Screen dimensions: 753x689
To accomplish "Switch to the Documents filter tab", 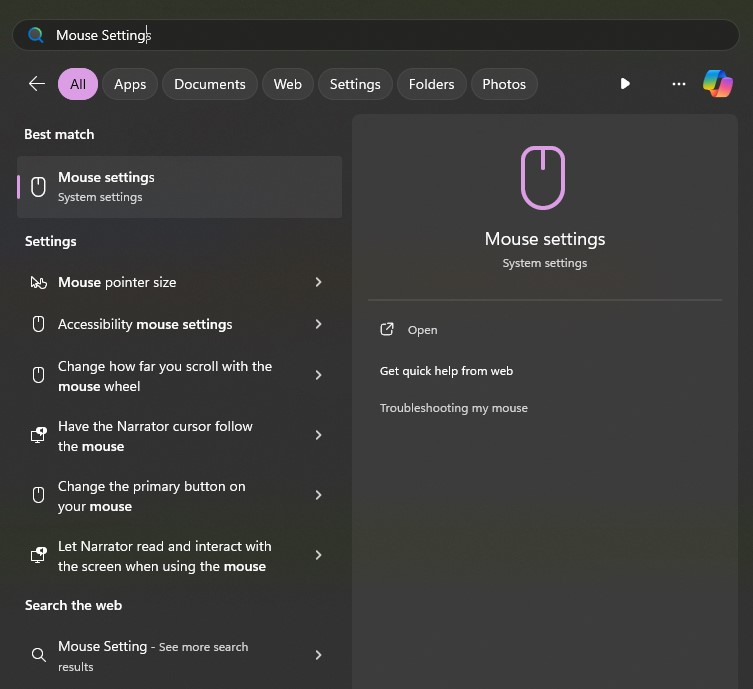I will tap(209, 84).
